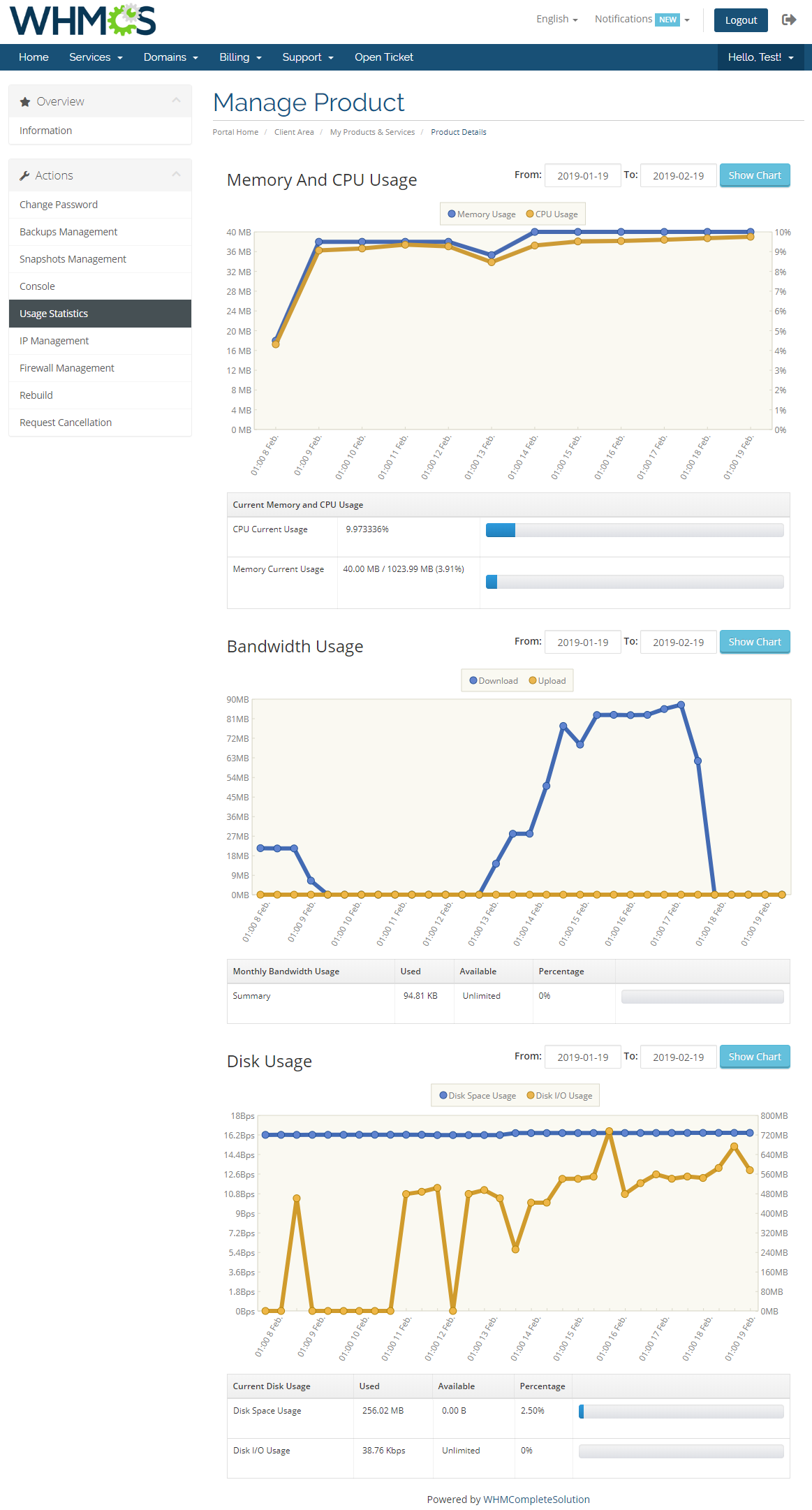Toggle Disk Space Usage legend item
Screen dimensions: 812x1510
click(478, 1095)
